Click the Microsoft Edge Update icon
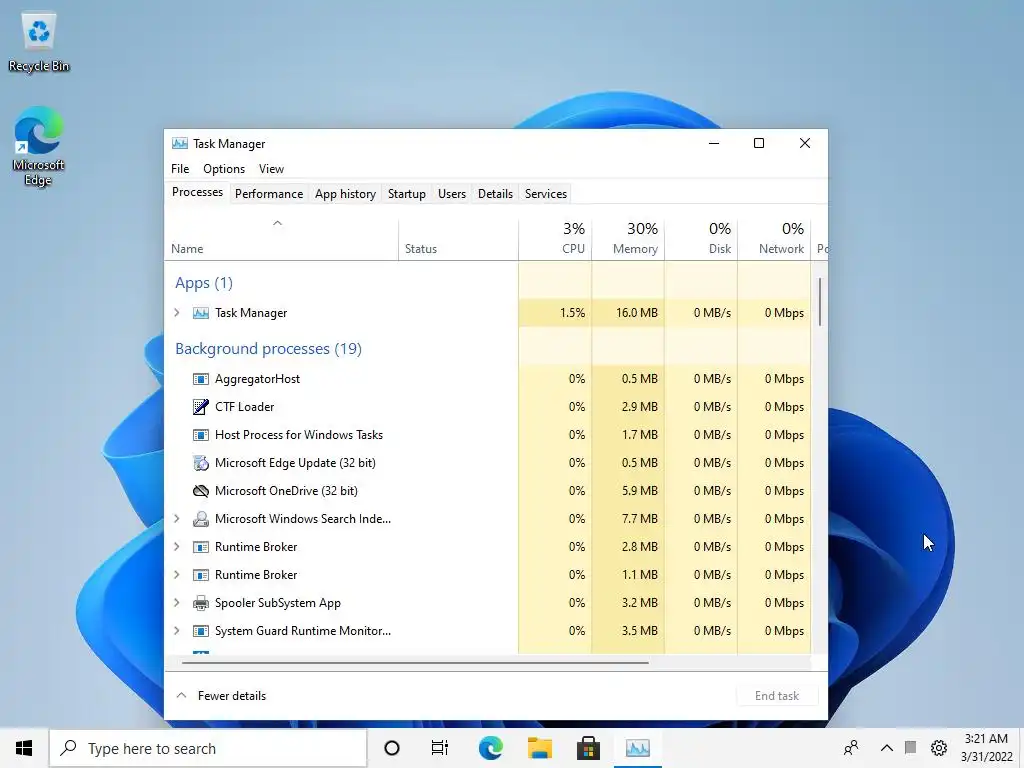Viewport: 1024px width, 768px height. pyautogui.click(x=200, y=463)
